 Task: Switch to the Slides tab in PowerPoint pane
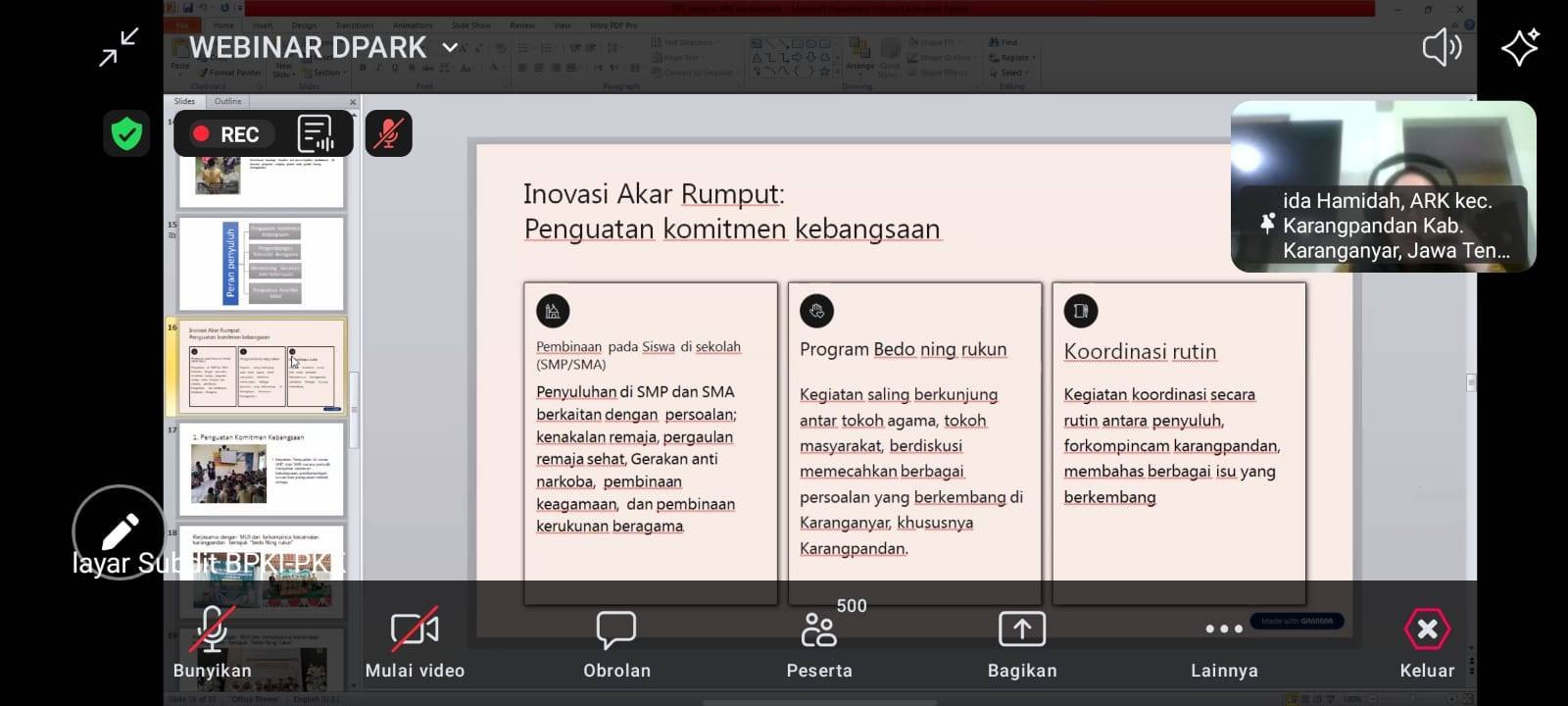184,101
